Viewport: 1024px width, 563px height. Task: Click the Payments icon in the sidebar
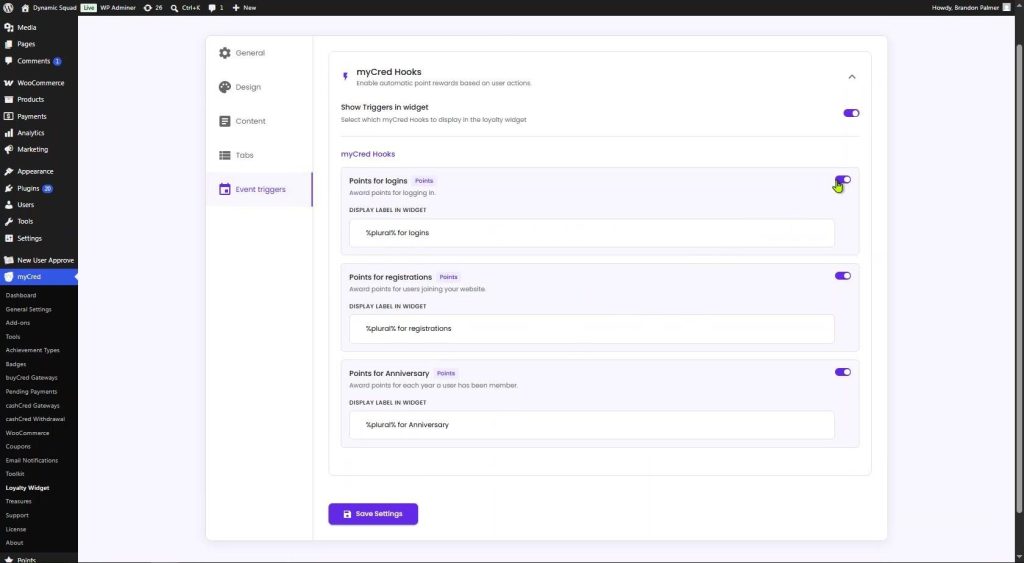pos(8,116)
